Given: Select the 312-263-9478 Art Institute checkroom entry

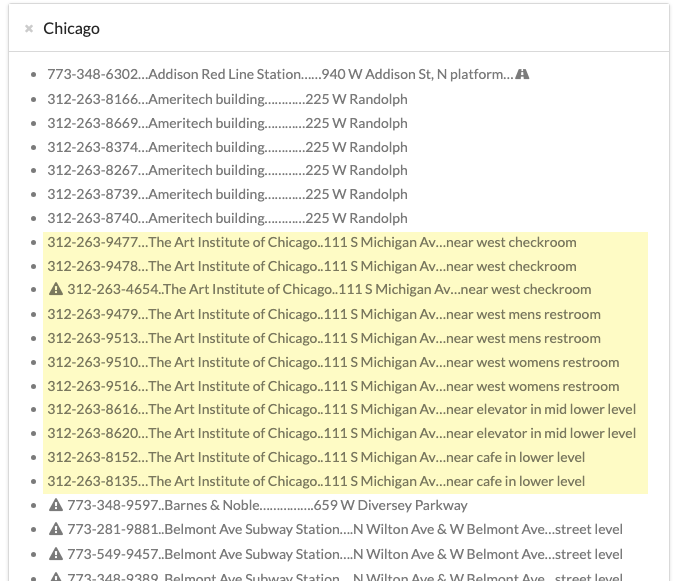Looking at the screenshot, I should tap(312, 266).
